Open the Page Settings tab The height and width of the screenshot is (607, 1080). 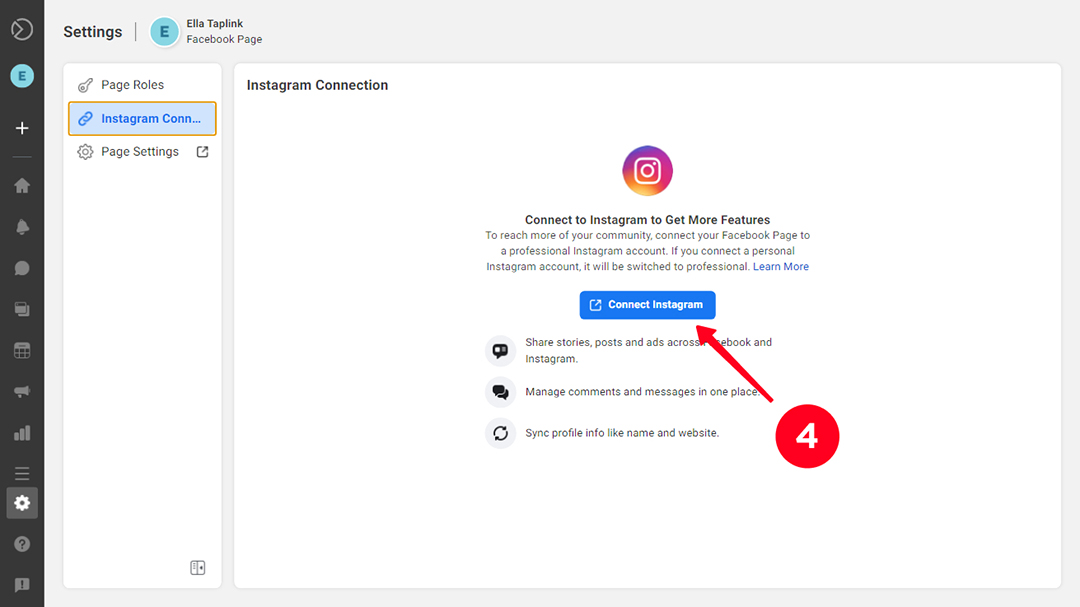[142, 152]
